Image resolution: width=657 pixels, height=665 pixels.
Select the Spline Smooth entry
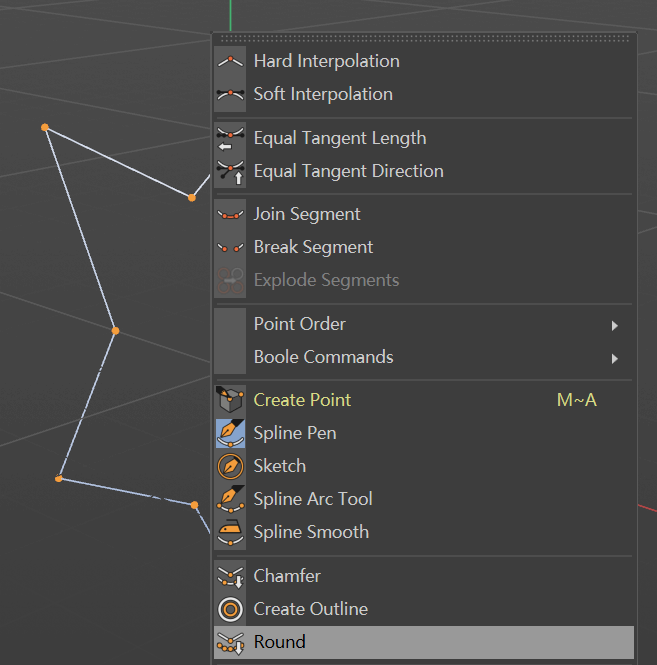tap(424, 532)
